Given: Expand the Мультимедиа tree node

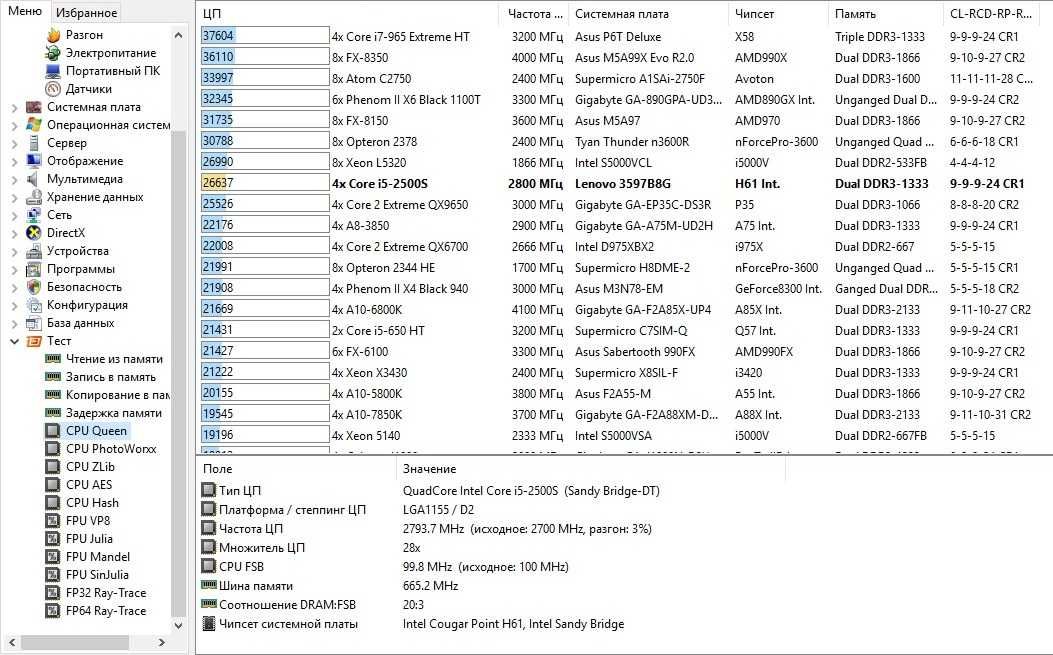Looking at the screenshot, I should 15,179.
